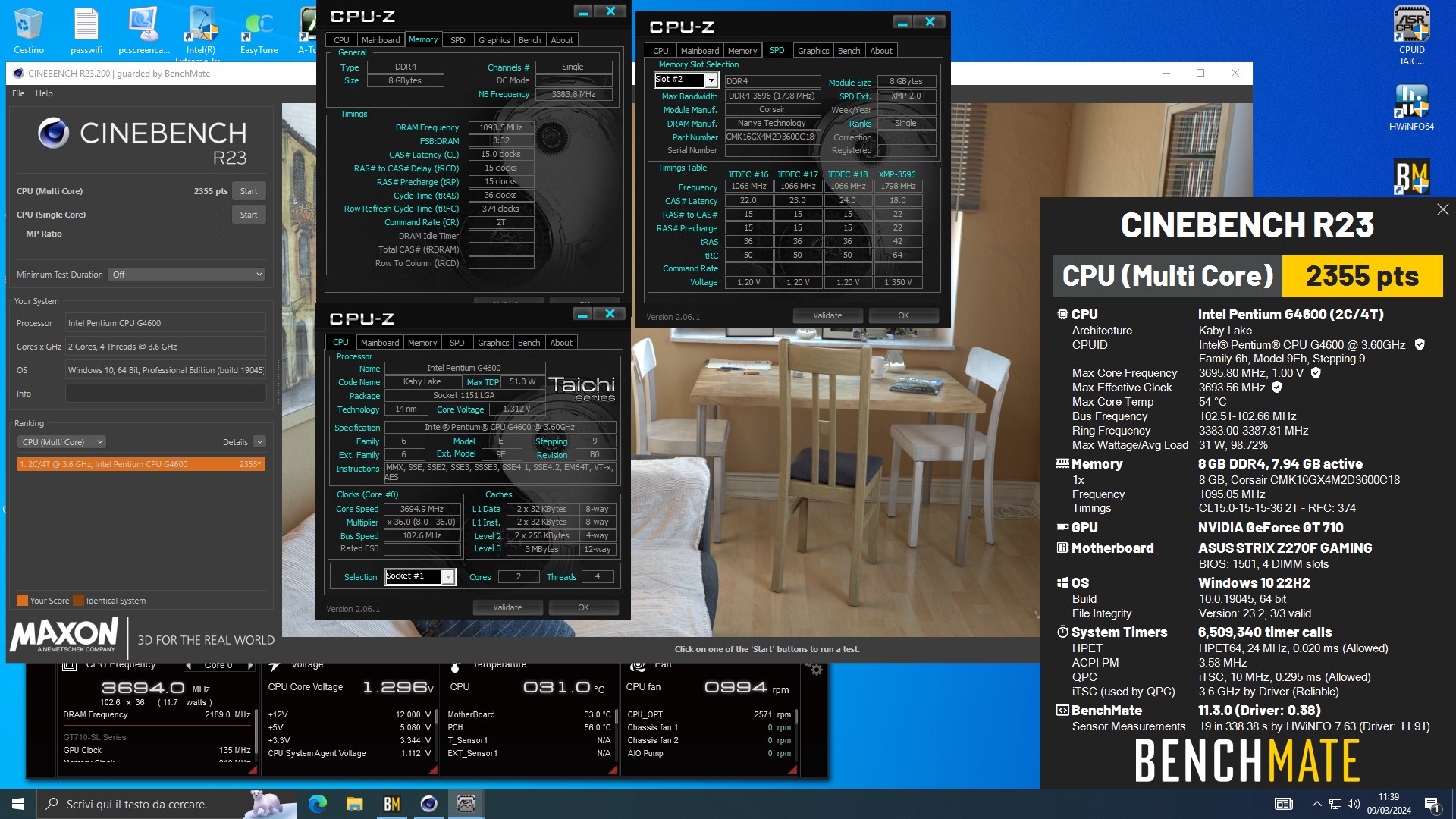
Task: Click the Memory module icon in BenchMate panel
Action: click(x=1062, y=463)
